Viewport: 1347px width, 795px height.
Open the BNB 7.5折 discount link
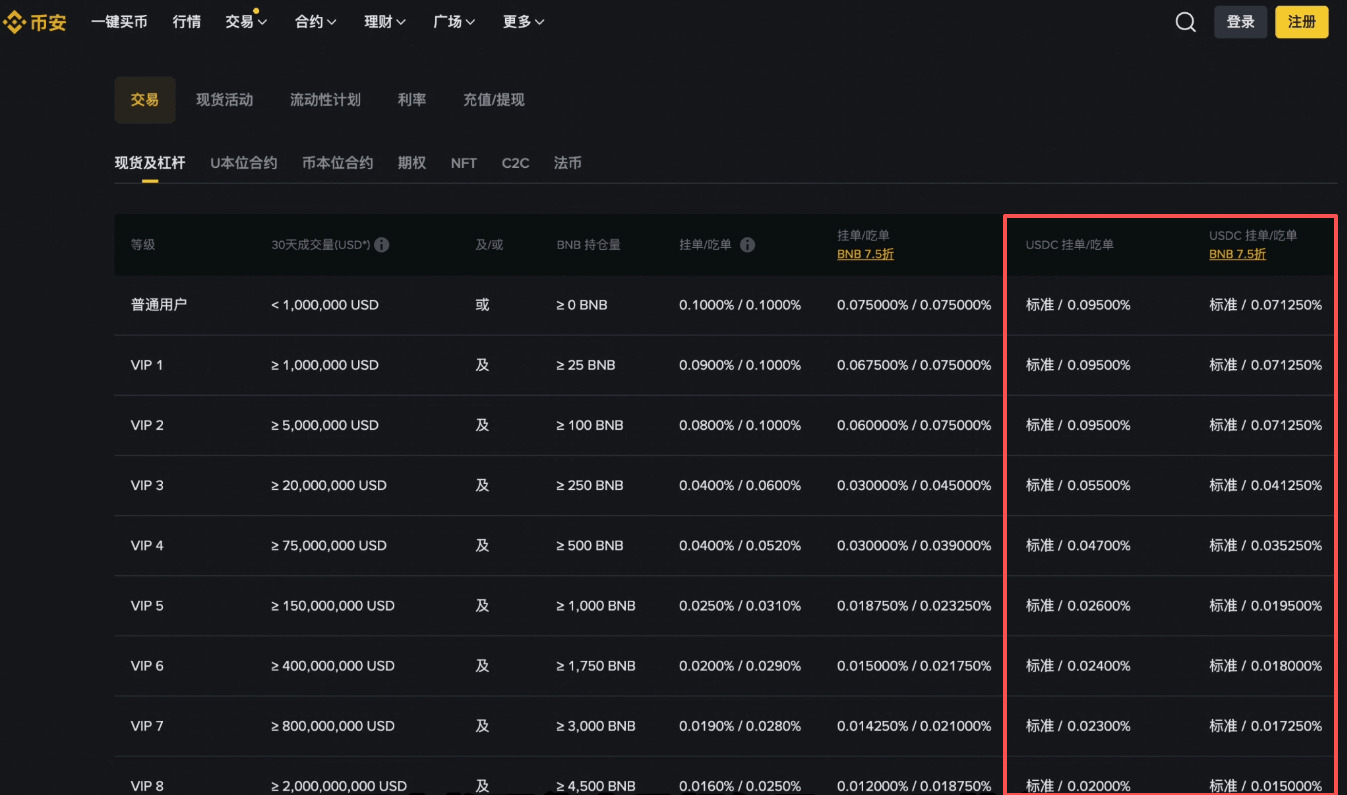click(x=865, y=254)
